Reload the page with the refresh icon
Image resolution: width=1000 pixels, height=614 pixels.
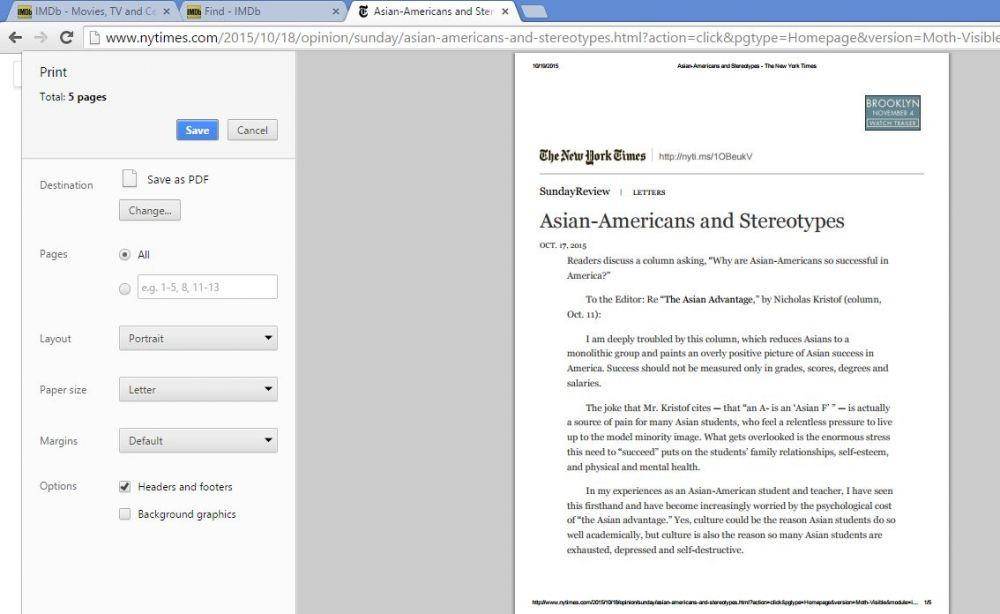click(x=66, y=38)
